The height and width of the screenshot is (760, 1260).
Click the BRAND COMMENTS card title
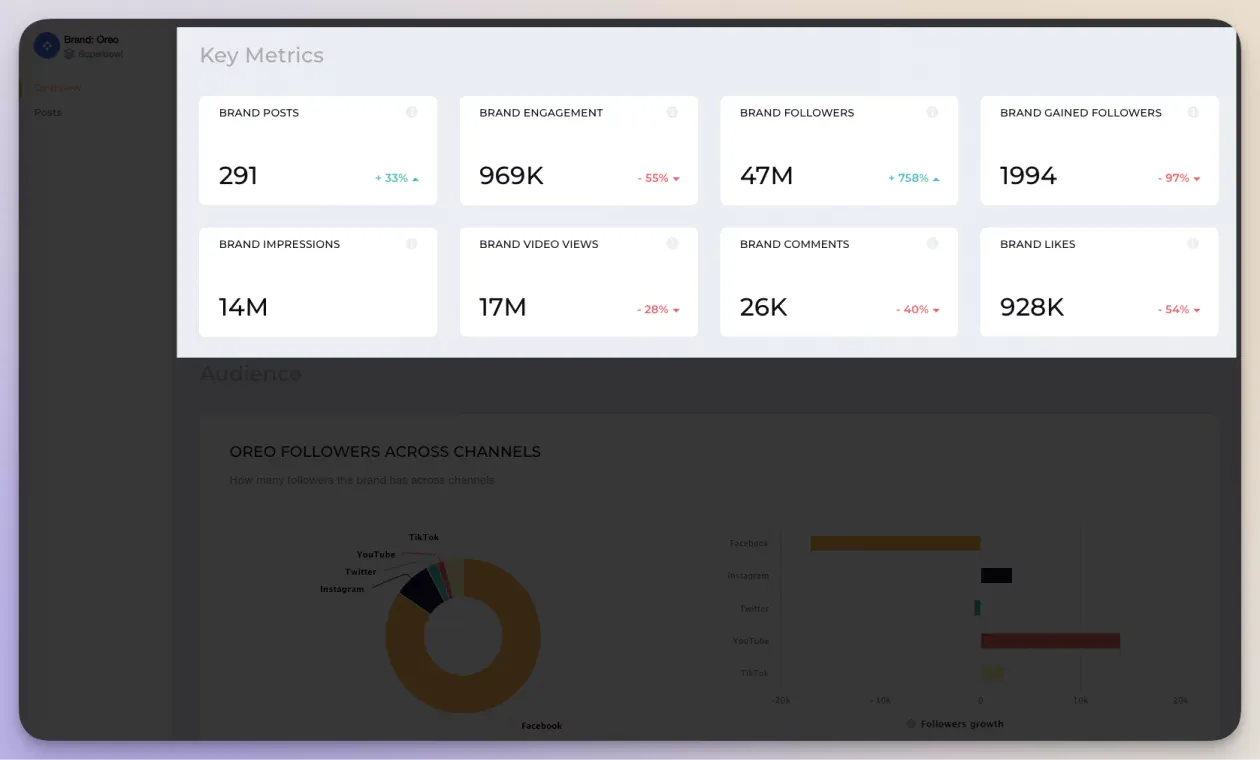[794, 244]
